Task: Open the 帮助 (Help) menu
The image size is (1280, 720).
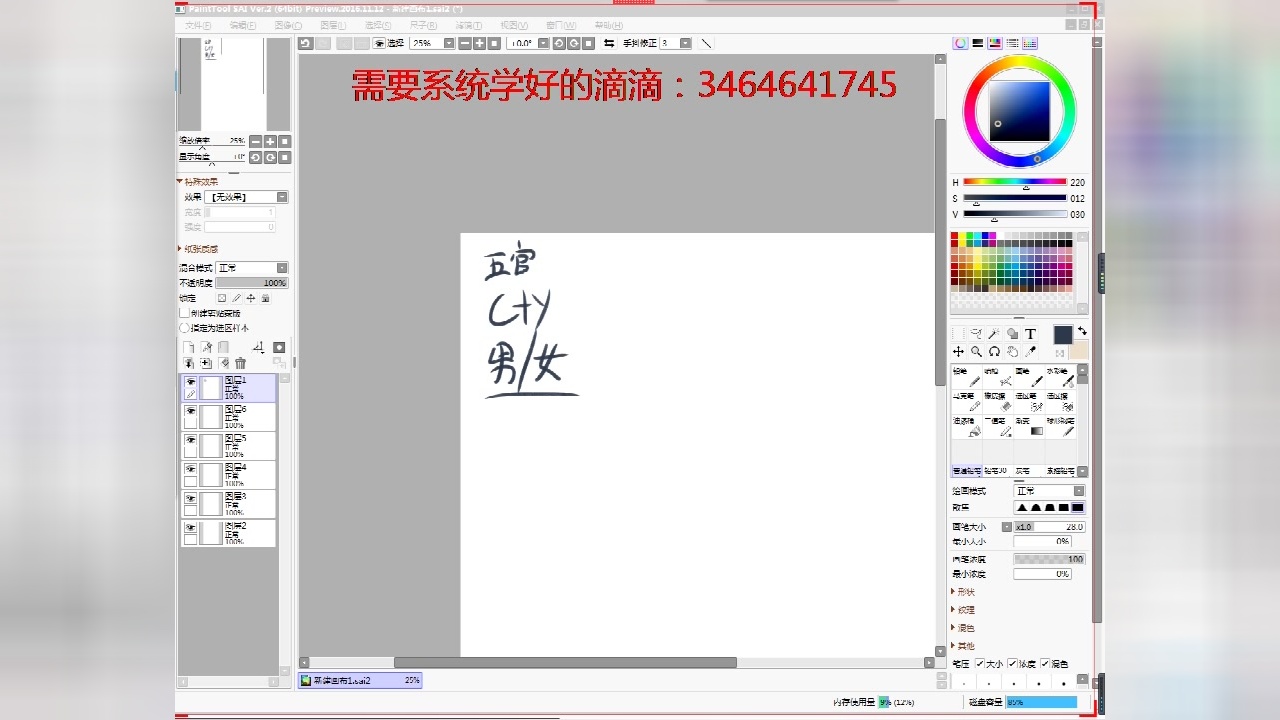Action: coord(608,25)
